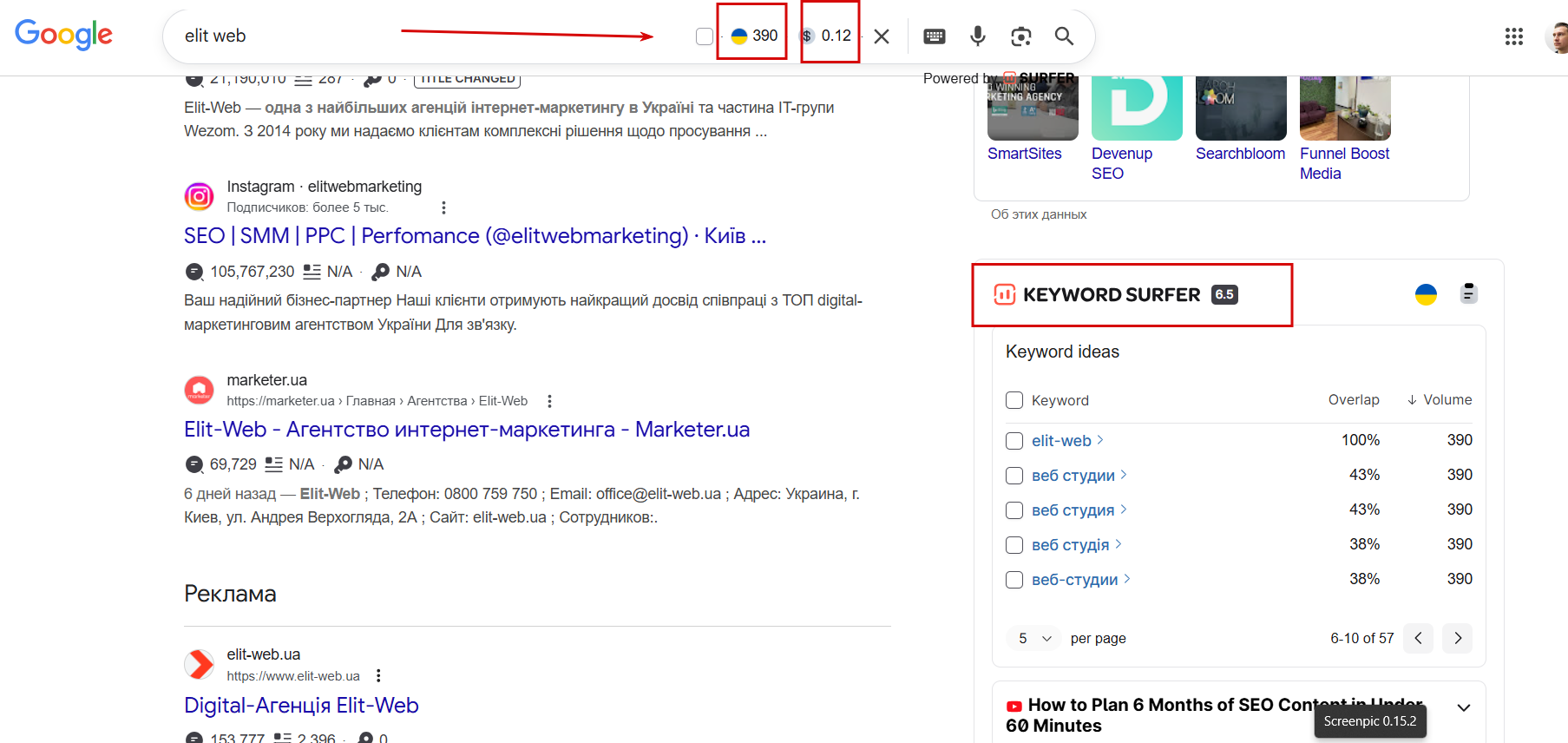Open Digital-Агенція Elit-Web ad link
1568x743 pixels.
click(x=301, y=706)
